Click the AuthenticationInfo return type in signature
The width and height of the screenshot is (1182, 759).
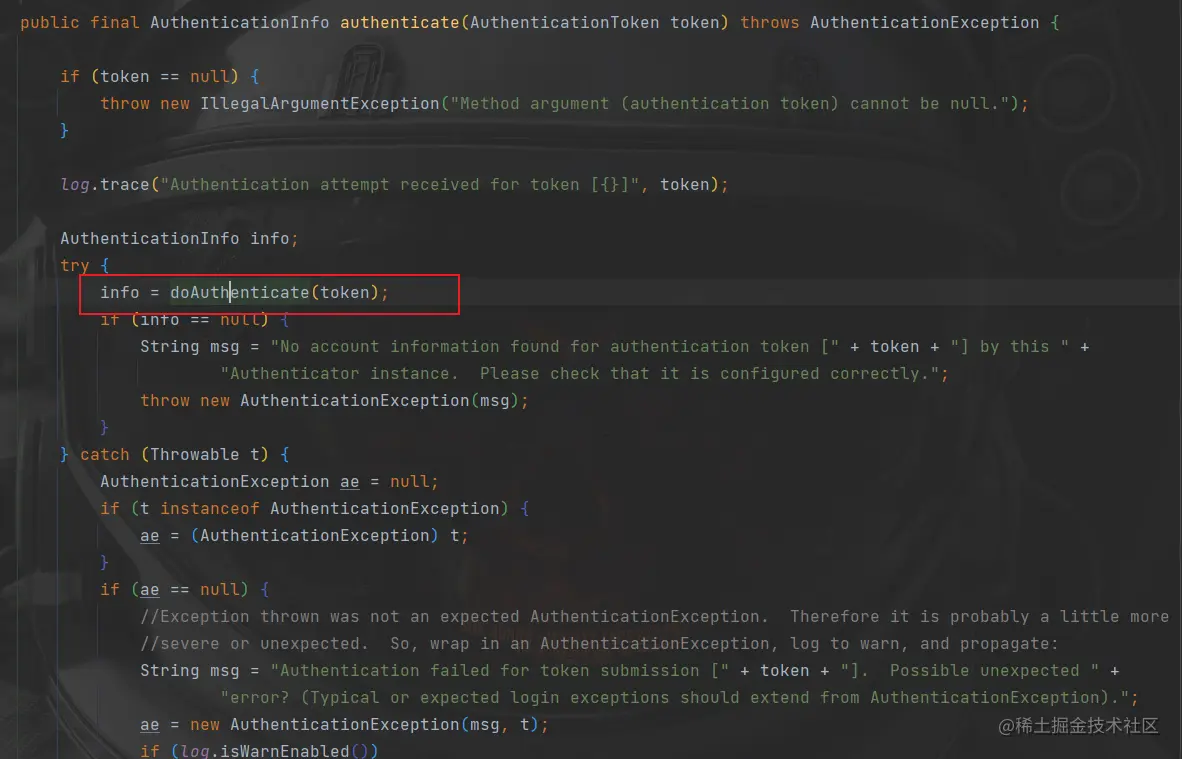(240, 23)
